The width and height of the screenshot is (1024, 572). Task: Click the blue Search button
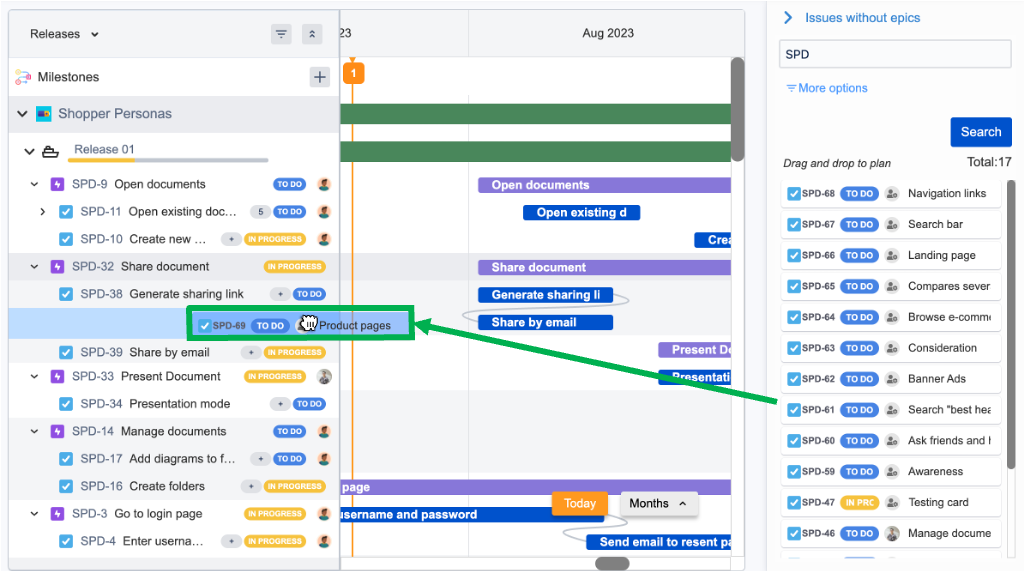980,132
